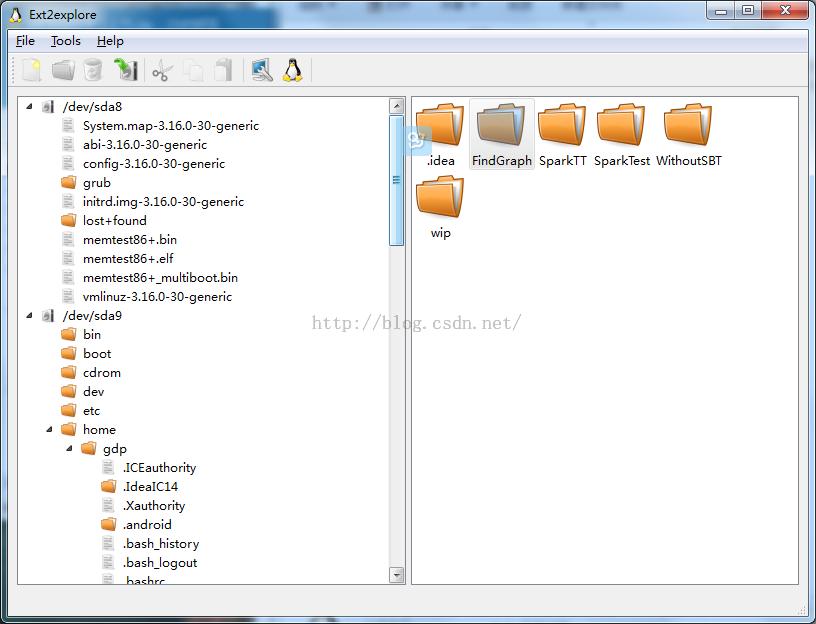Image resolution: width=816 pixels, height=624 pixels.
Task: Select the grub folder in tree
Action: [96, 183]
